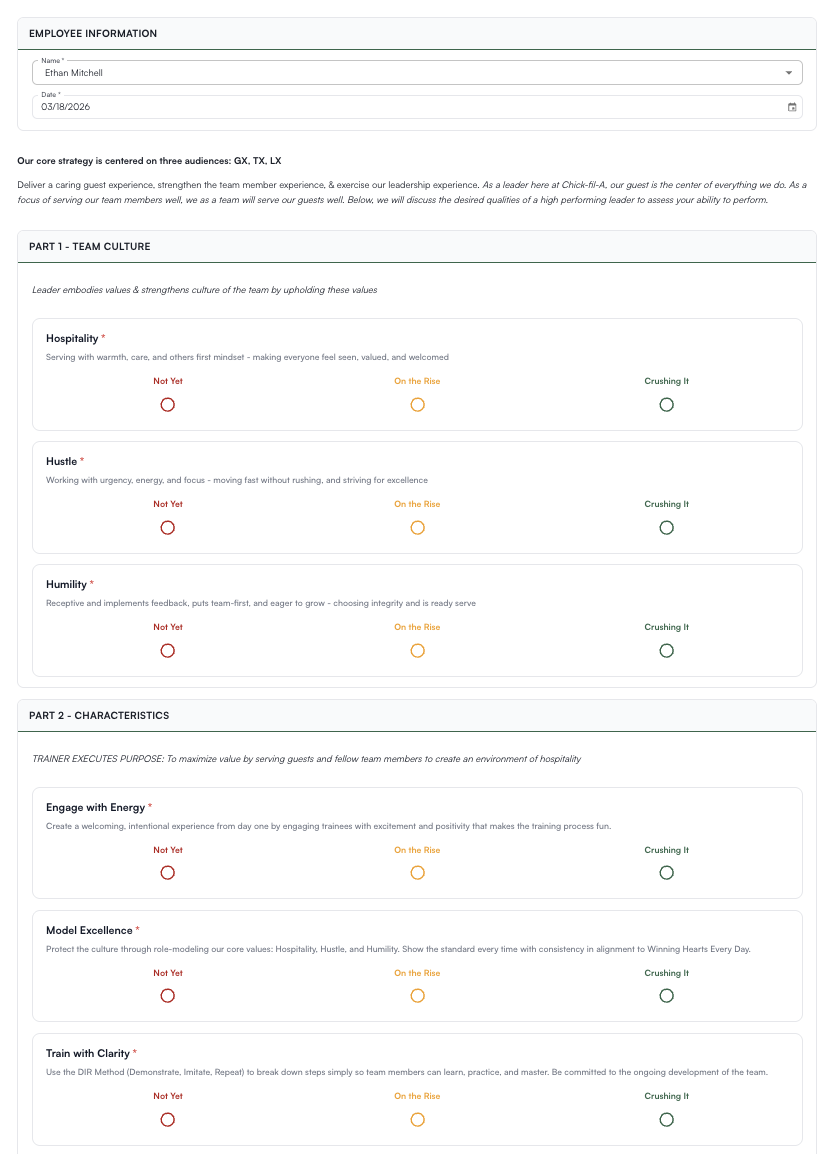Screen dimensions: 834x1154
Task: Select Crushing It for Humility
Action: click(x=666, y=650)
